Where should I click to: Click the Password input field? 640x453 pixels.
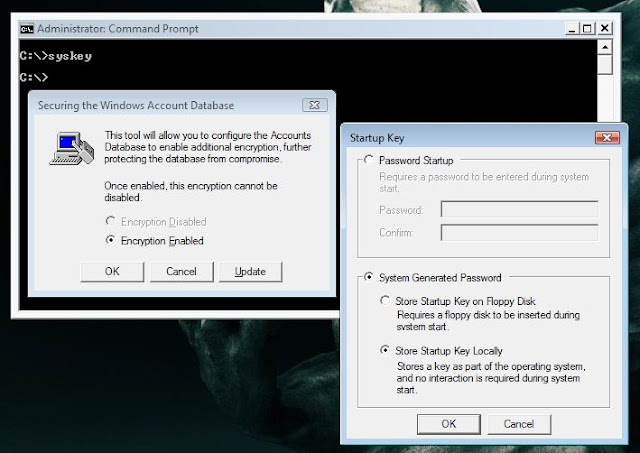point(519,209)
